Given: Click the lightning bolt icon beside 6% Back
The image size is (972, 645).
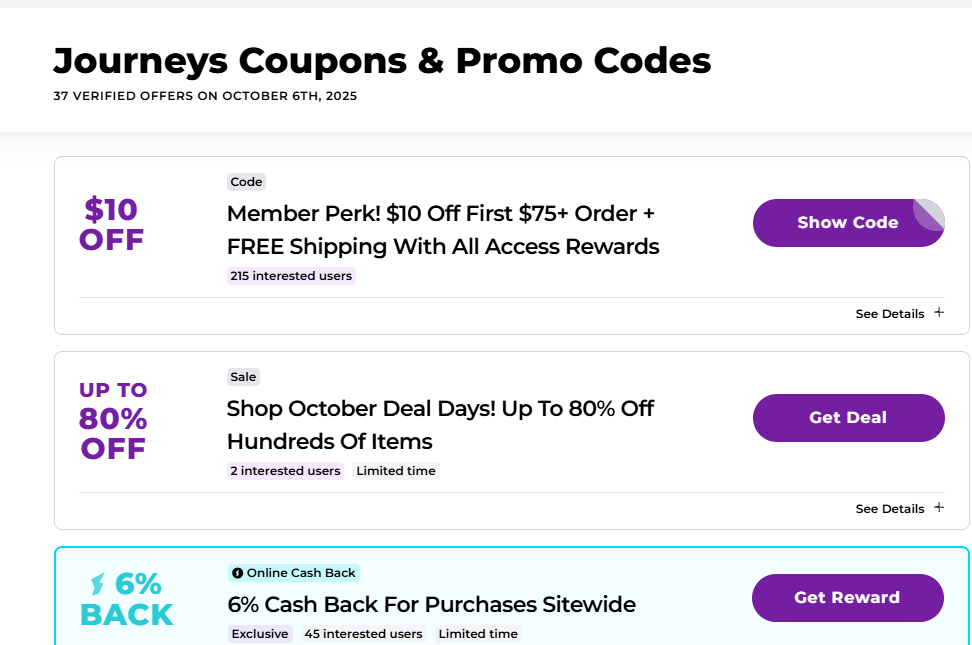Looking at the screenshot, I should tap(98, 583).
